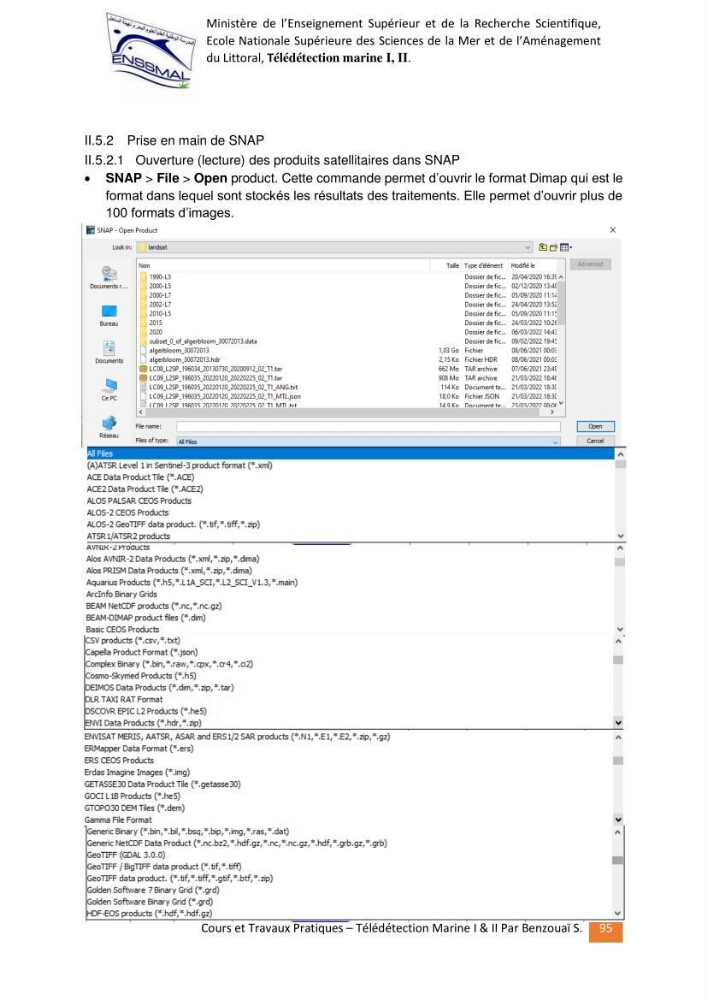Create a new folder with toolbar icon
This screenshot has height=1000, width=707.
553,247
